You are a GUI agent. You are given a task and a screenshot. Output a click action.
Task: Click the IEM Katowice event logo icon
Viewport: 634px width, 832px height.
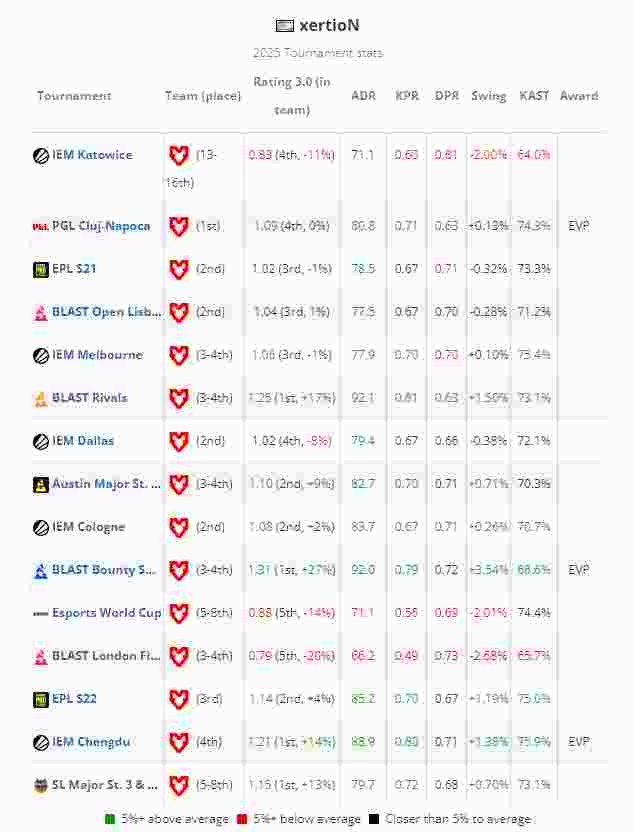pyautogui.click(x=40, y=155)
